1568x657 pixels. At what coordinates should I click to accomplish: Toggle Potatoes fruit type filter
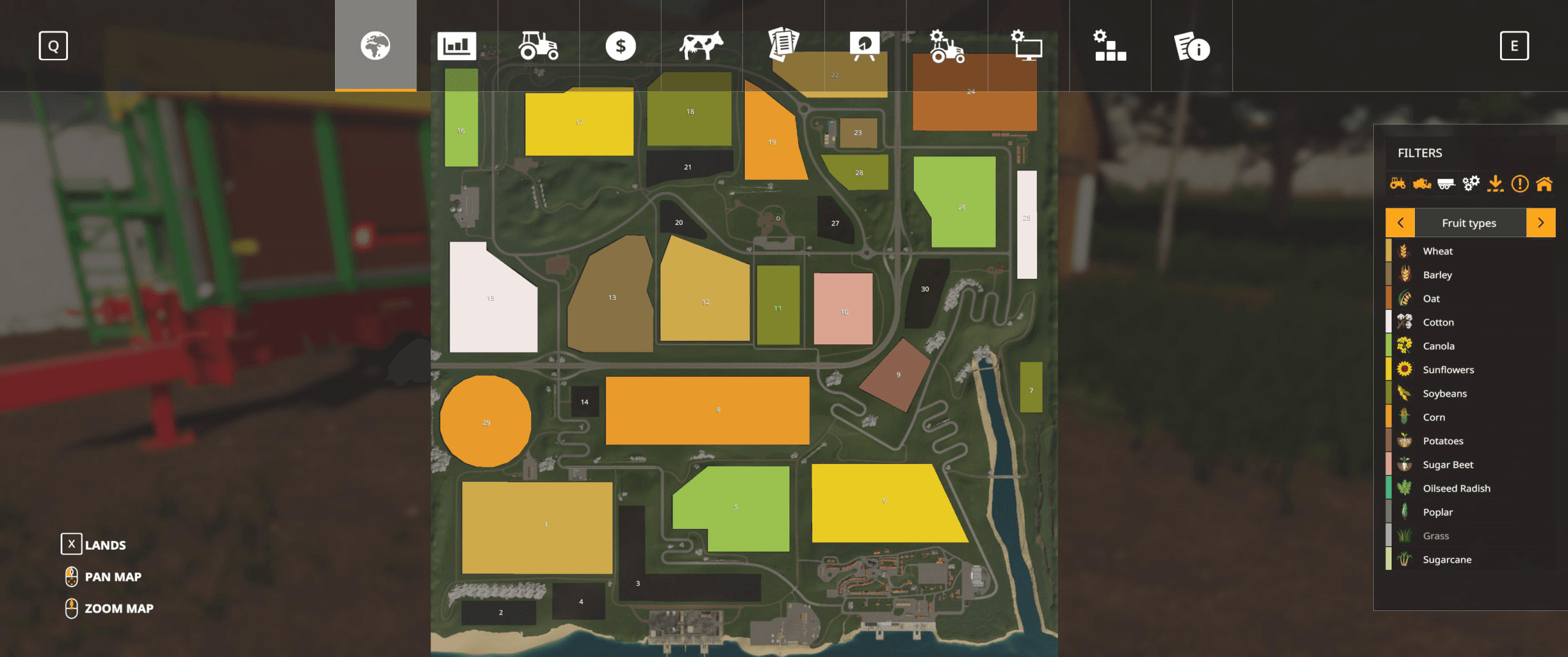(x=1471, y=441)
